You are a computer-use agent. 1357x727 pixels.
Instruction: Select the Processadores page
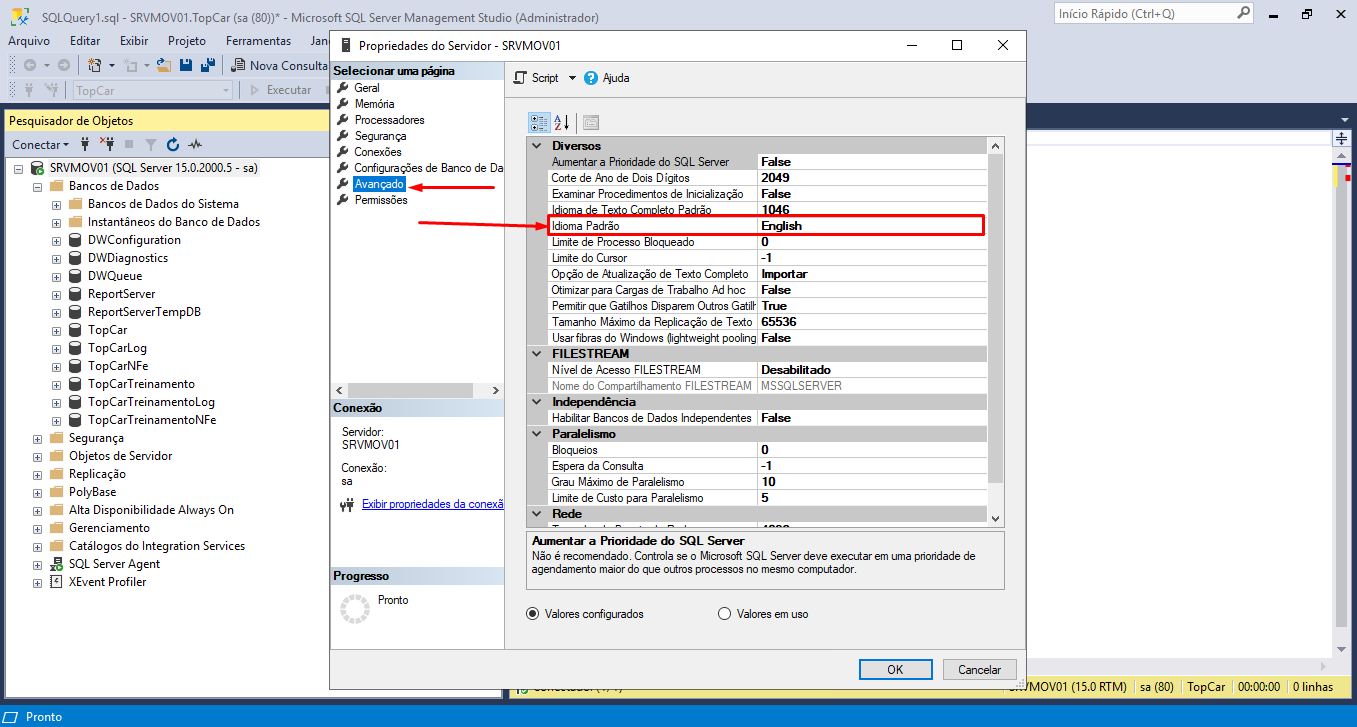(x=389, y=120)
